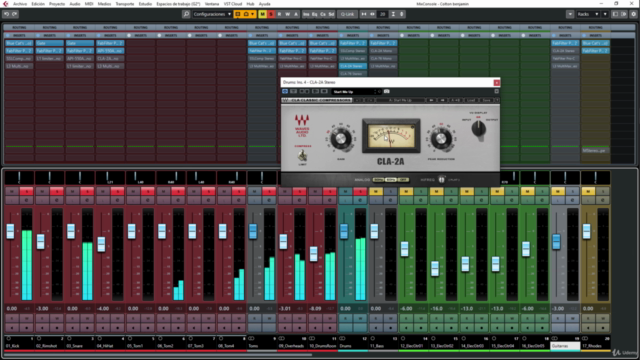Screen dimensions: 640x360
Task: Expand the Routing rack header on first channel
Action: (19, 28)
